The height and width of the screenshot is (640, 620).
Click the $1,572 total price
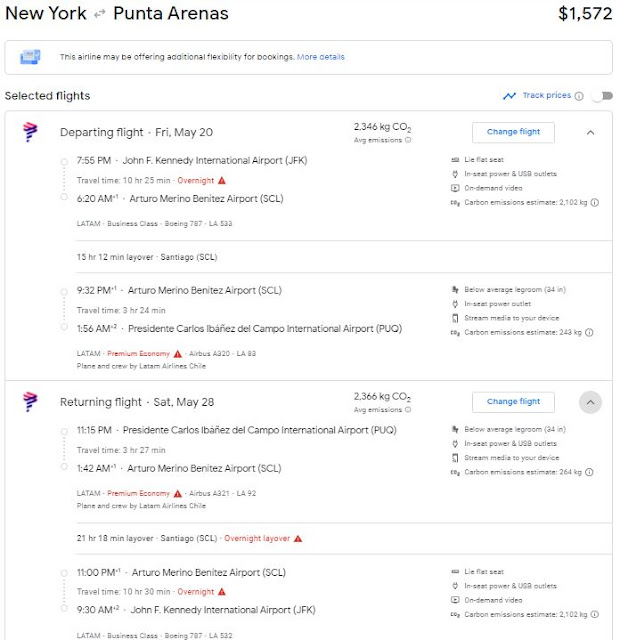[585, 15]
